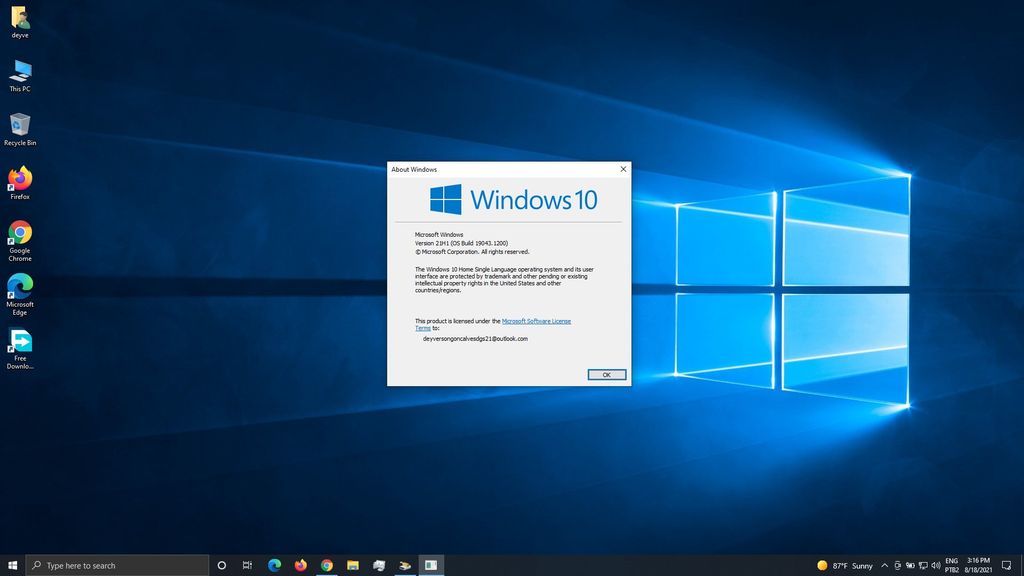Close the About Windows dialog
1024x576 pixels.
click(x=623, y=169)
